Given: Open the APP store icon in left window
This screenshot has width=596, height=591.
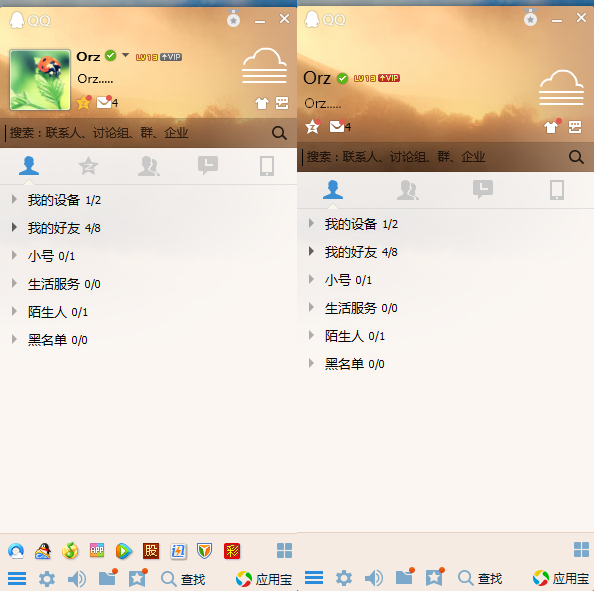Looking at the screenshot, I should point(97,550).
